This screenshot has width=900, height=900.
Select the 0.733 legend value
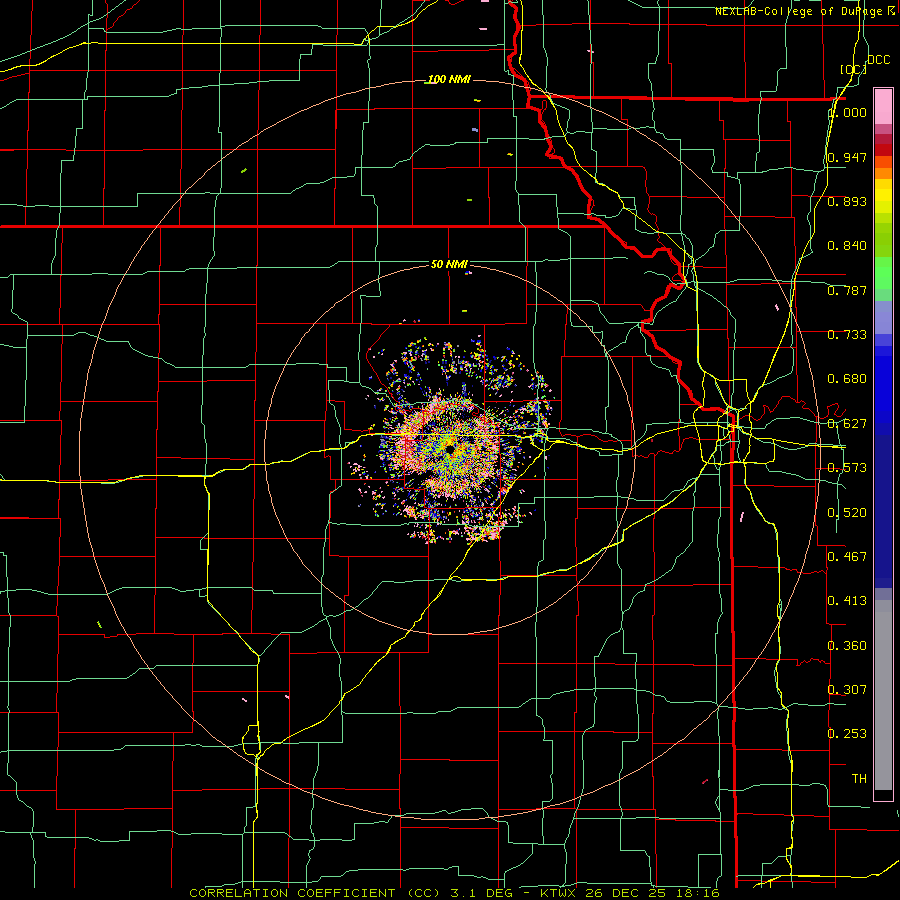coord(847,335)
